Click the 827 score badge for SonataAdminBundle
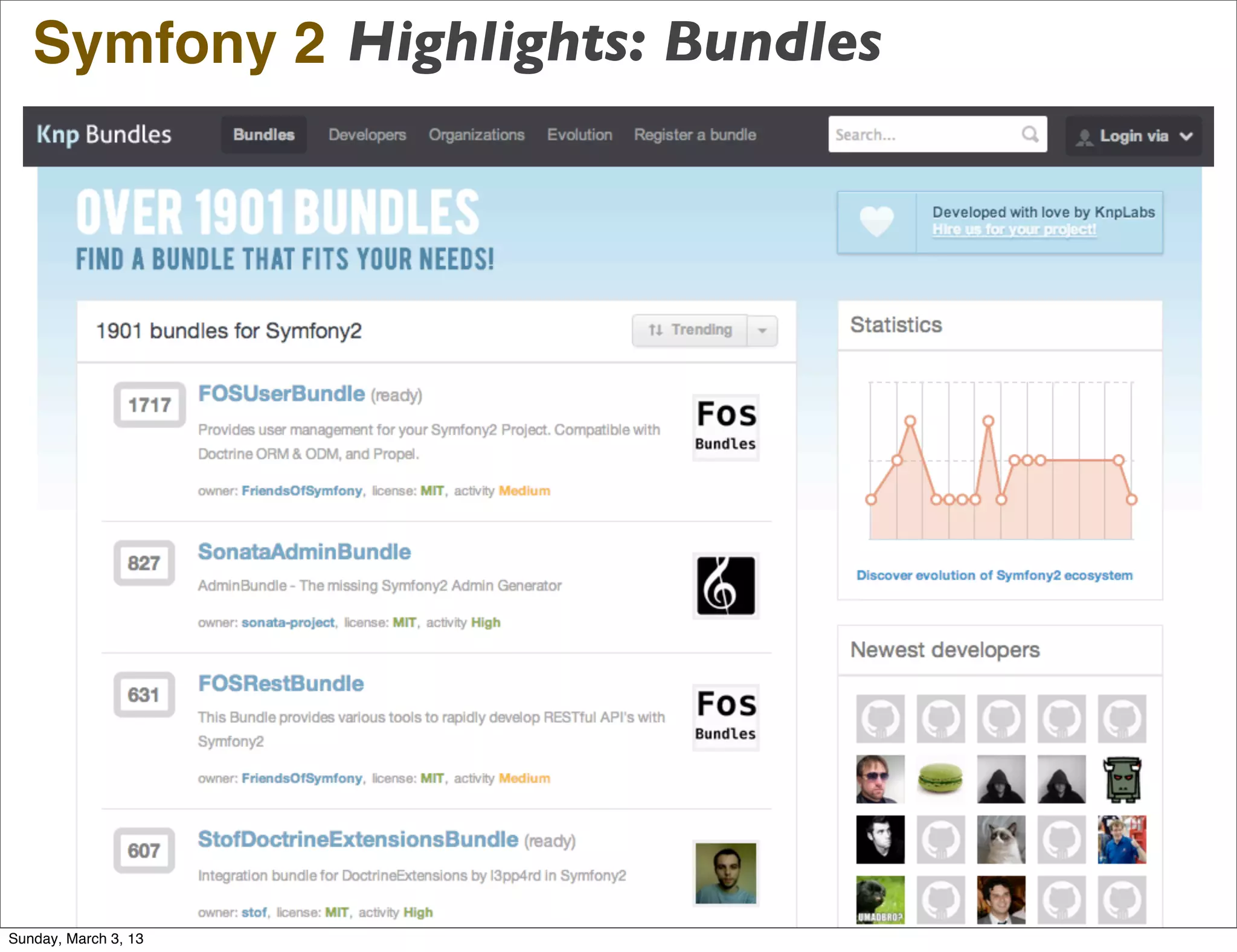 (x=144, y=563)
